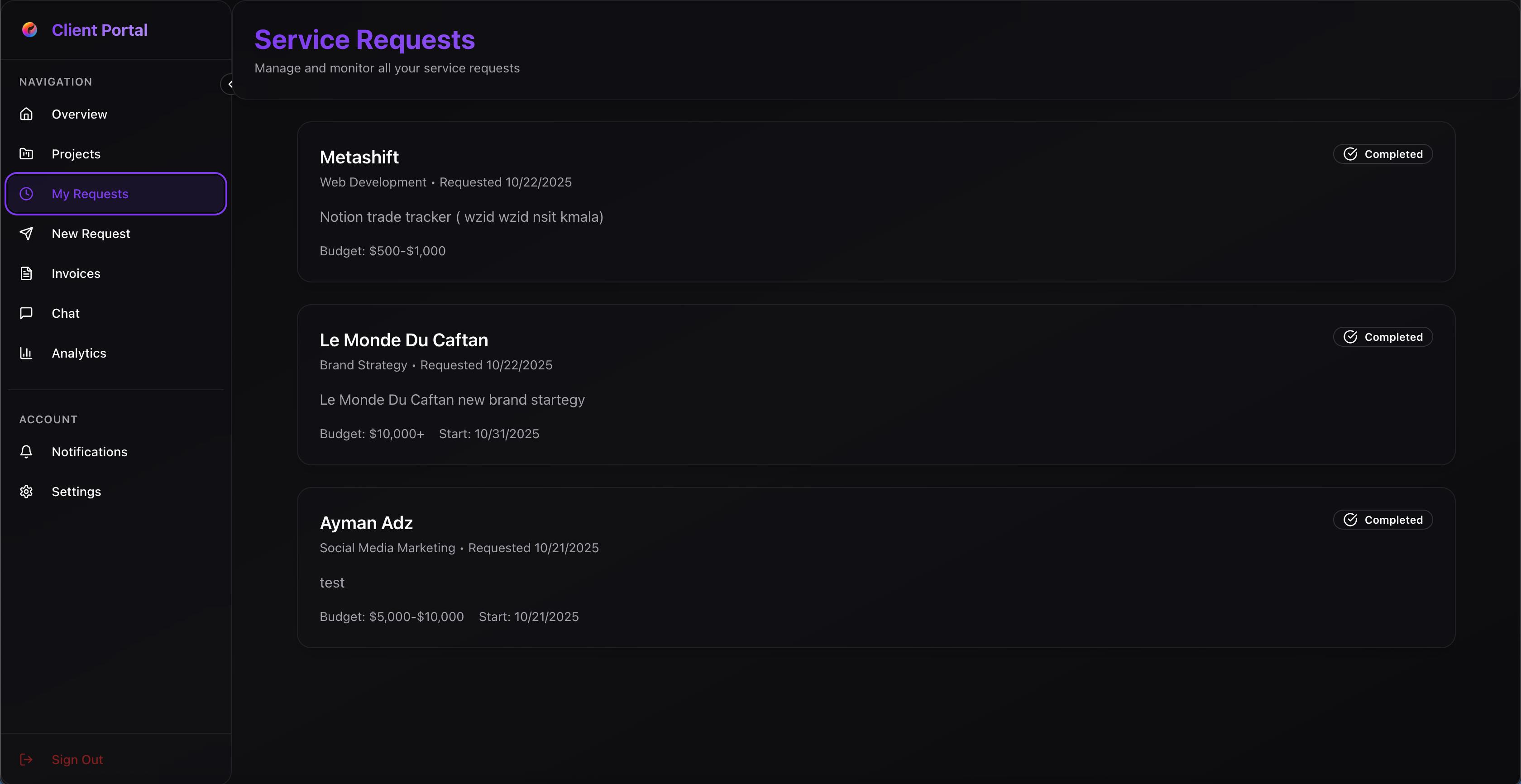Image resolution: width=1521 pixels, height=784 pixels.
Task: Click the Completed badge on Ayman Adz request
Action: 1383,520
